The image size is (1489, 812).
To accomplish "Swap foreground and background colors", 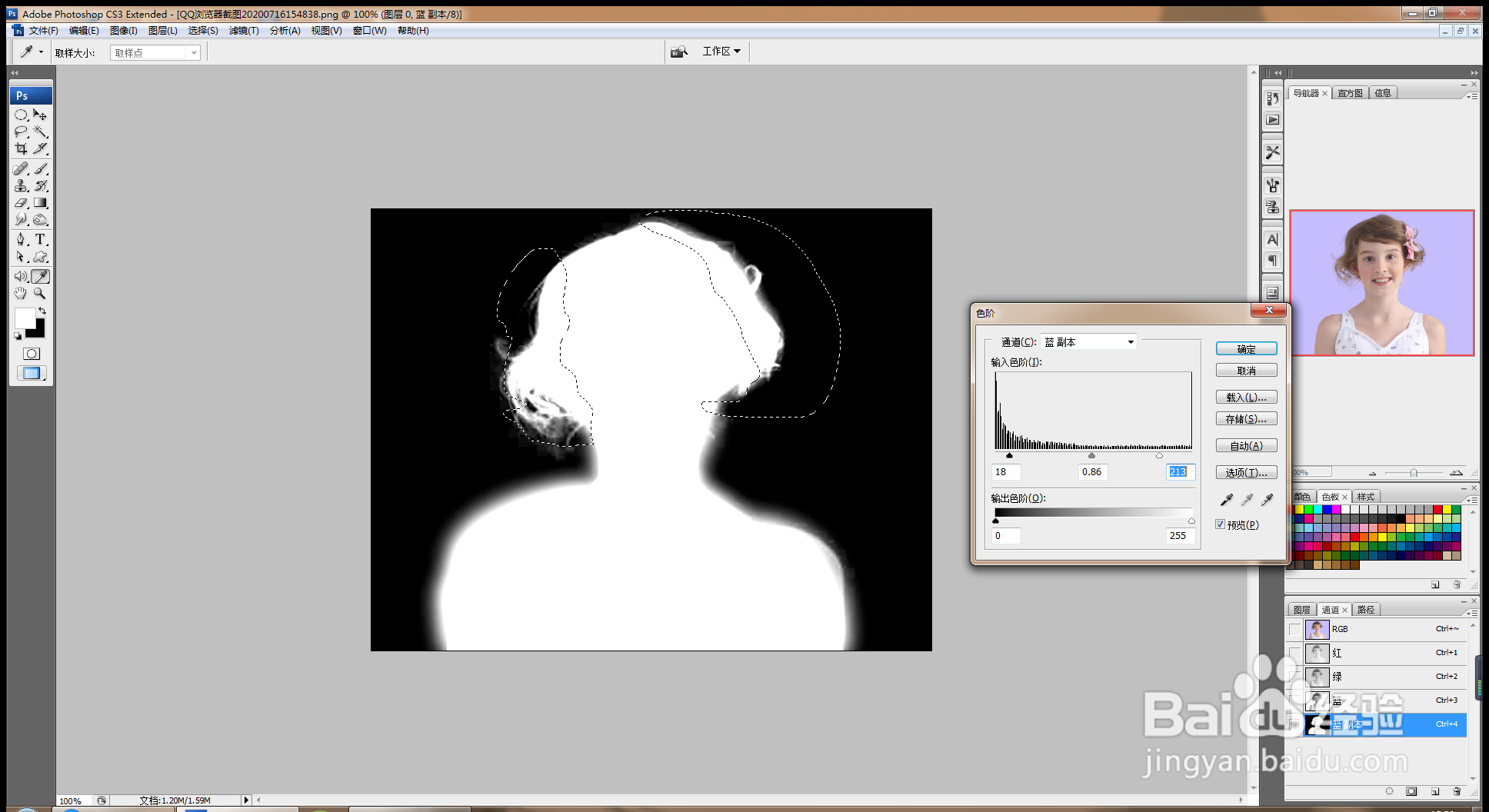I will point(42,311).
